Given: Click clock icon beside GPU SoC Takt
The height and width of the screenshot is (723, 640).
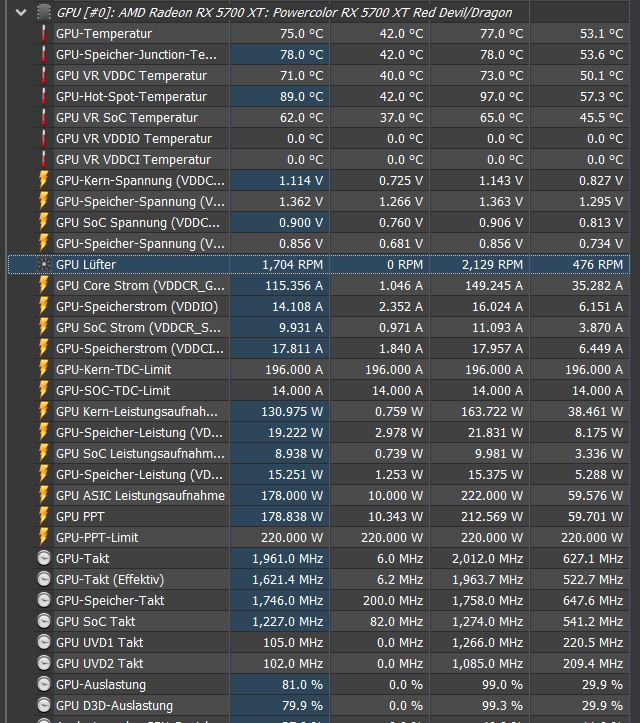Looking at the screenshot, I should pos(44,622).
